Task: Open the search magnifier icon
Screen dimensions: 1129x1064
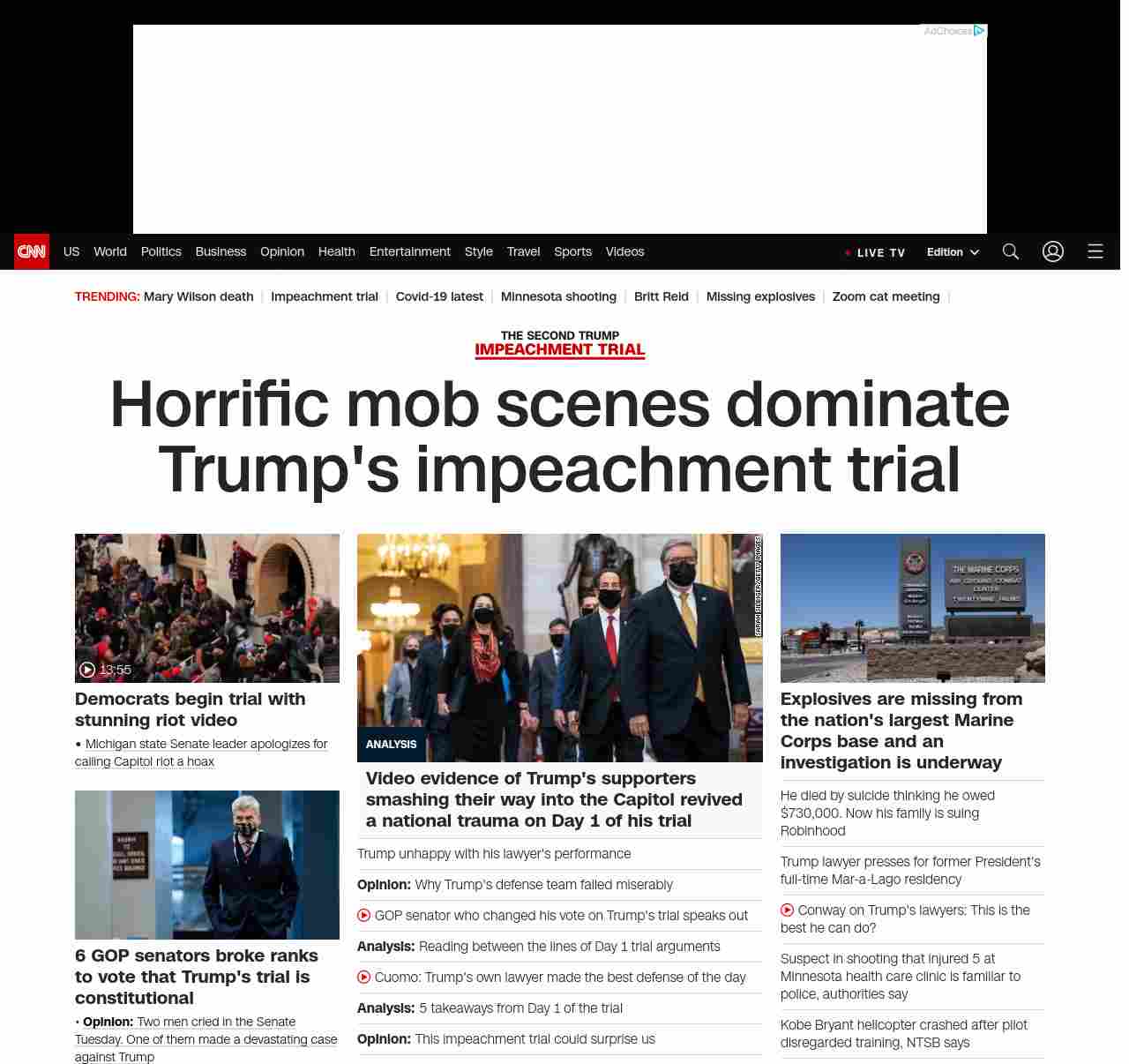Action: (1011, 251)
